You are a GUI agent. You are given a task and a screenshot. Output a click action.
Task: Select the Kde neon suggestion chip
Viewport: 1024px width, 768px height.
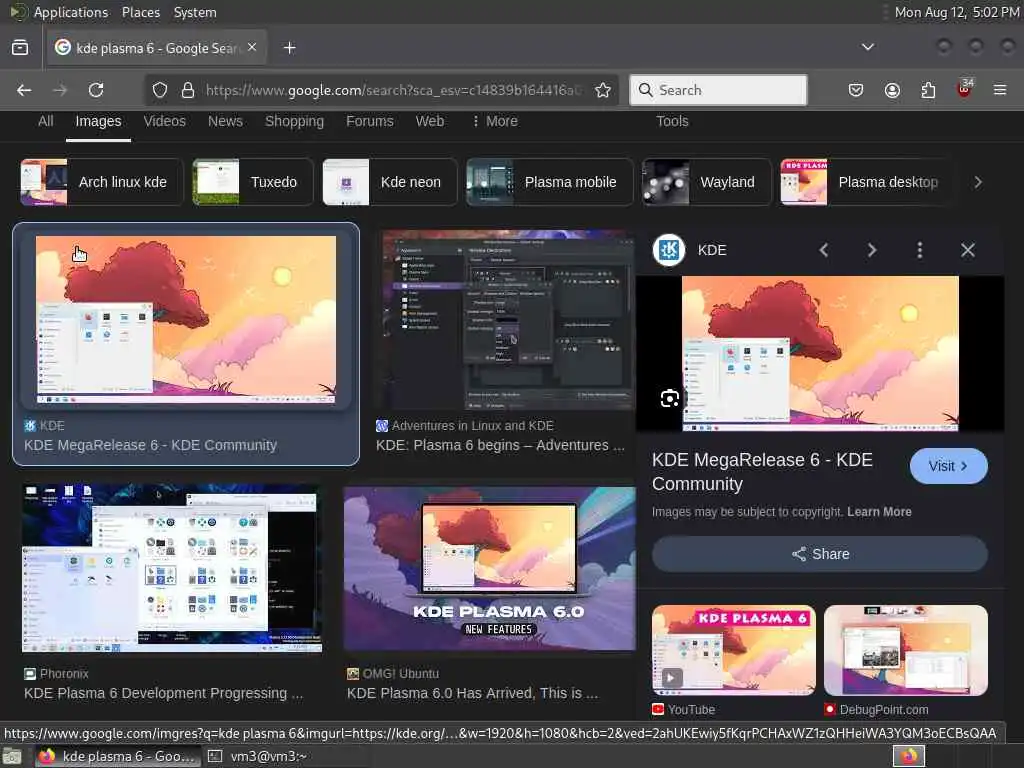coord(390,182)
